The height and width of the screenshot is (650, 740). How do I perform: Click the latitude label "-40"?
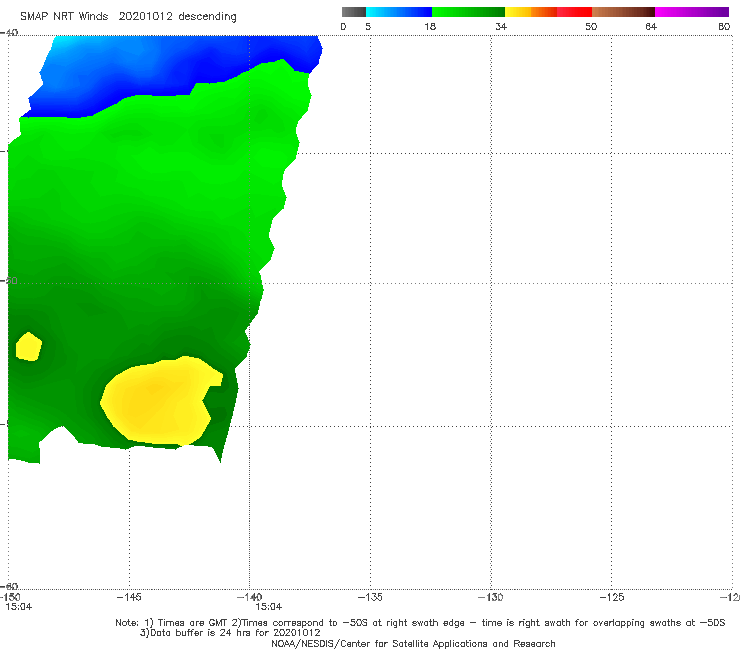pos(9,32)
